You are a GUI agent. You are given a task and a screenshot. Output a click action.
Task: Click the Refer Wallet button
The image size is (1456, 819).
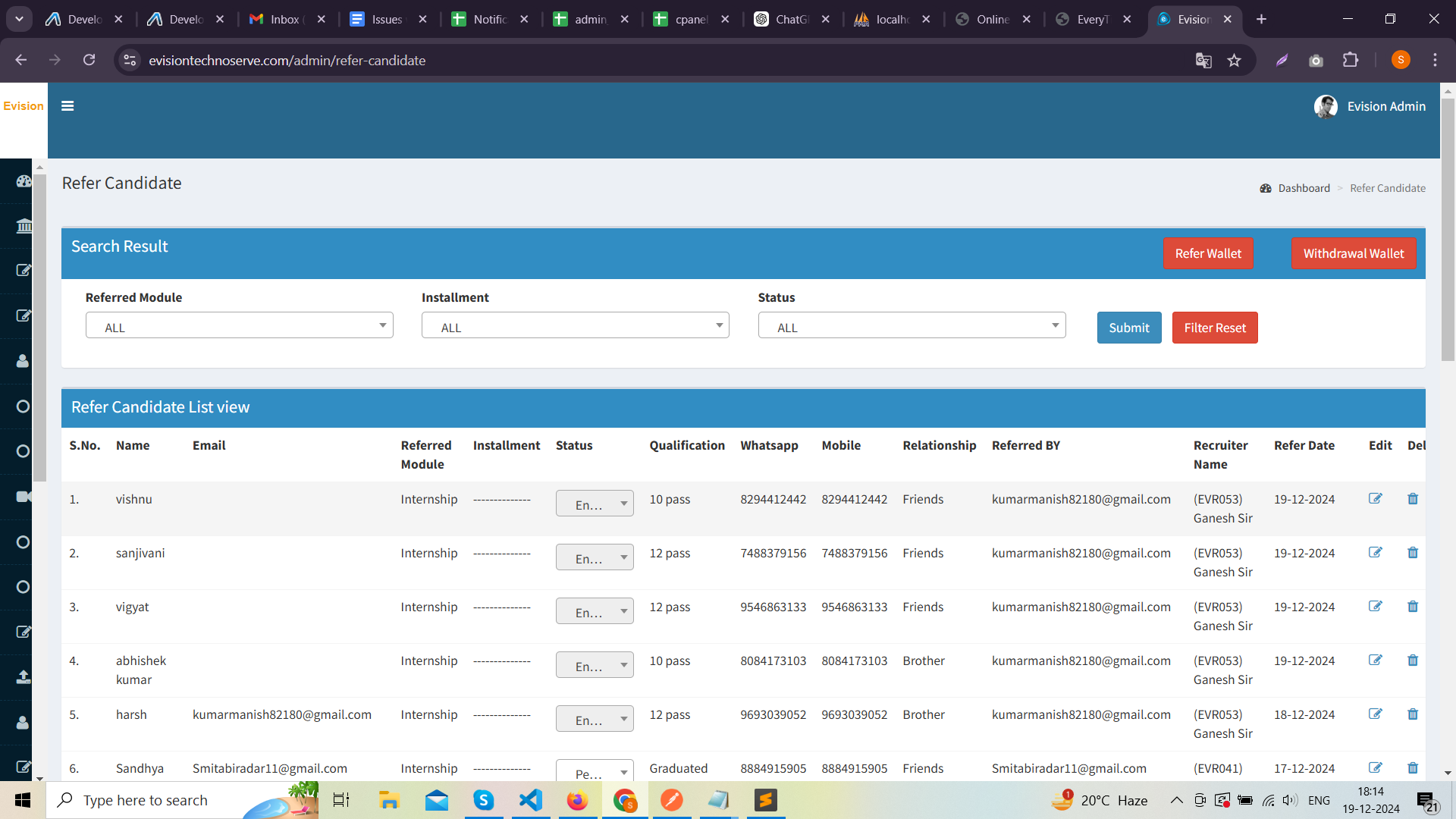click(x=1207, y=254)
